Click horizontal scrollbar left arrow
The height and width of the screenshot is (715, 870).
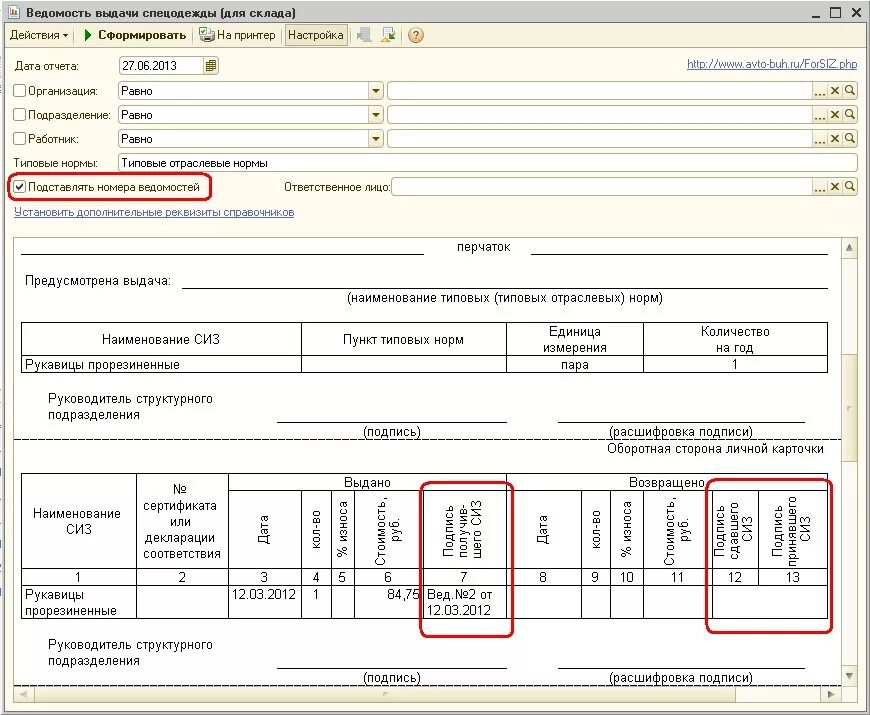click(x=23, y=693)
